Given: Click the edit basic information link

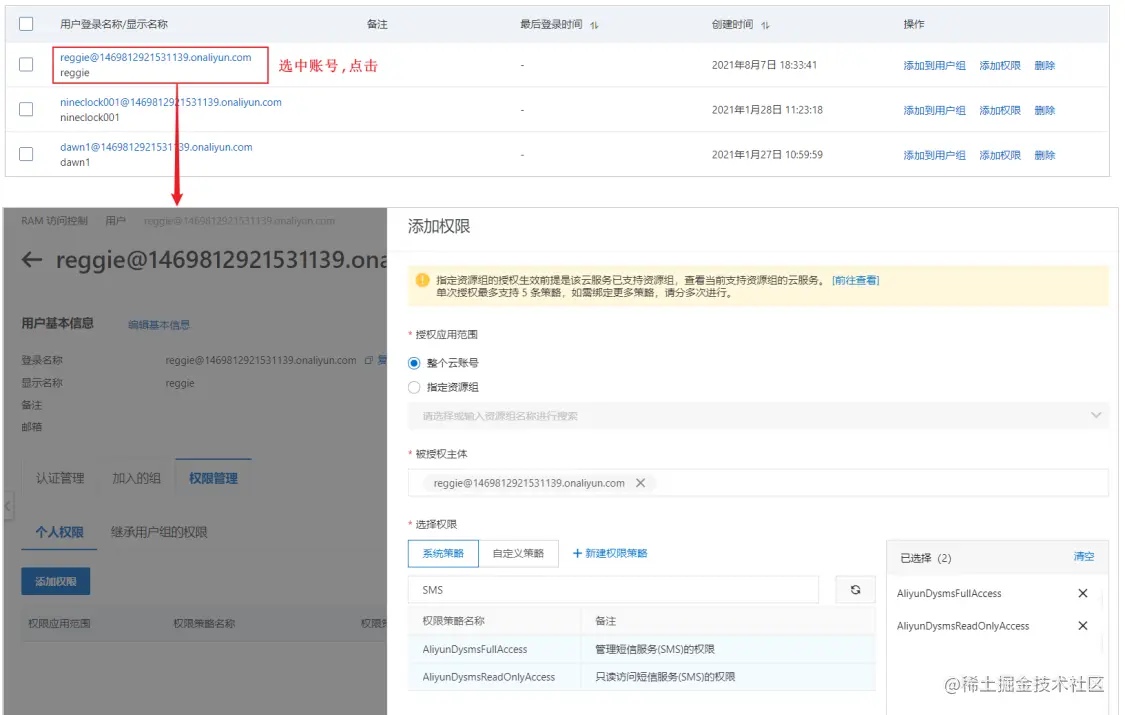Looking at the screenshot, I should tap(159, 325).
